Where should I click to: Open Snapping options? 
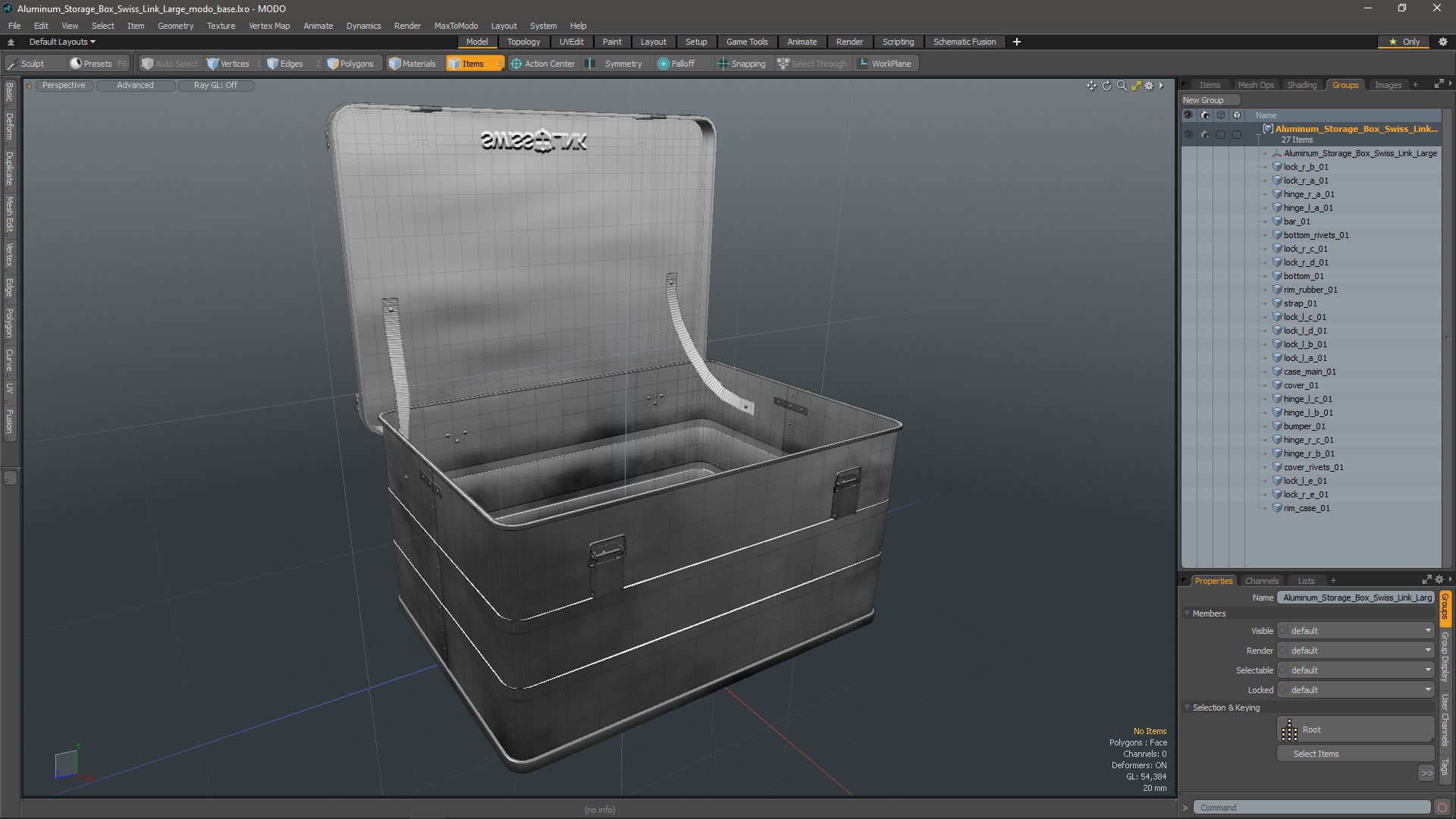click(742, 64)
